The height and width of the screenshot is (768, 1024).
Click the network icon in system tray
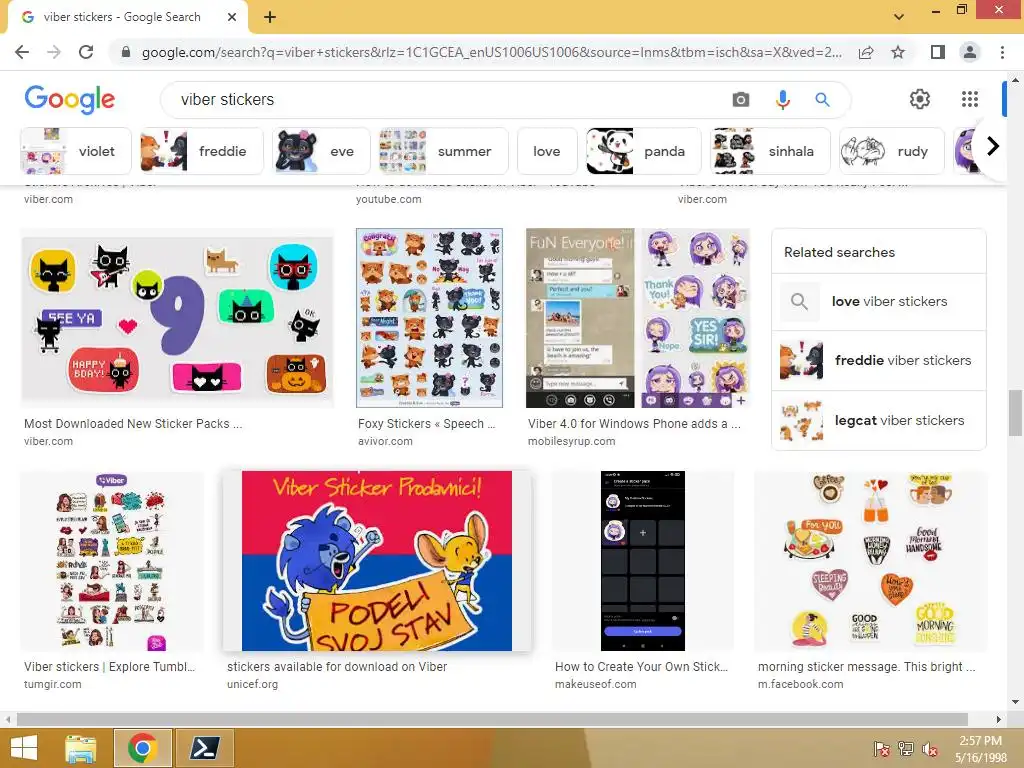click(905, 749)
